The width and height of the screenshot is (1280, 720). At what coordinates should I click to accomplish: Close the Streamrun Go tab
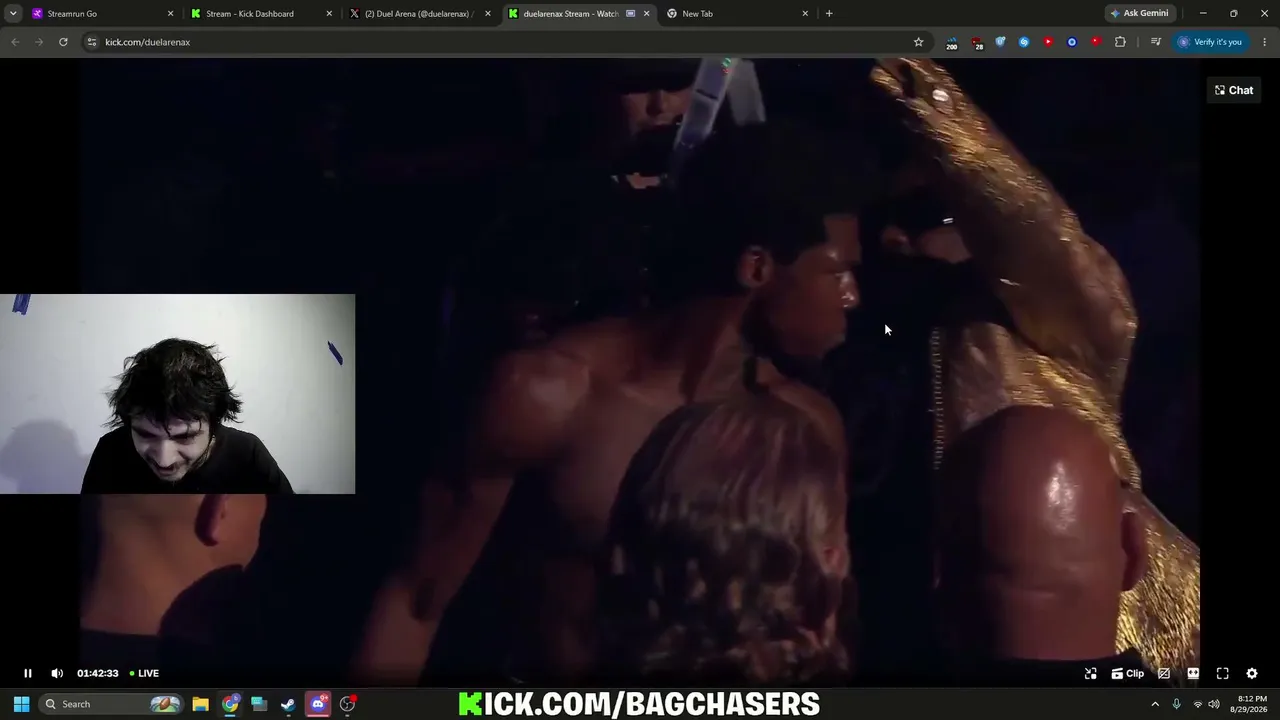tap(170, 14)
